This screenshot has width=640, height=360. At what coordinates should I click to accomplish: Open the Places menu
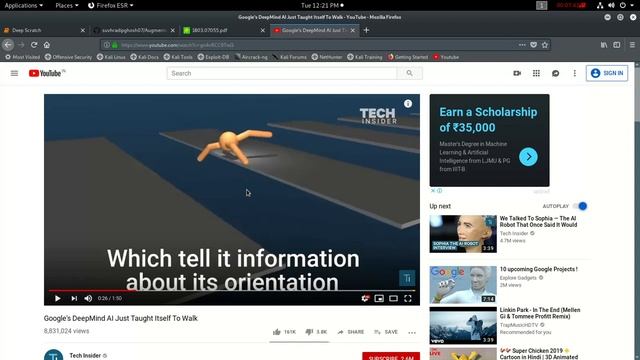pyautogui.click(x=67, y=5)
